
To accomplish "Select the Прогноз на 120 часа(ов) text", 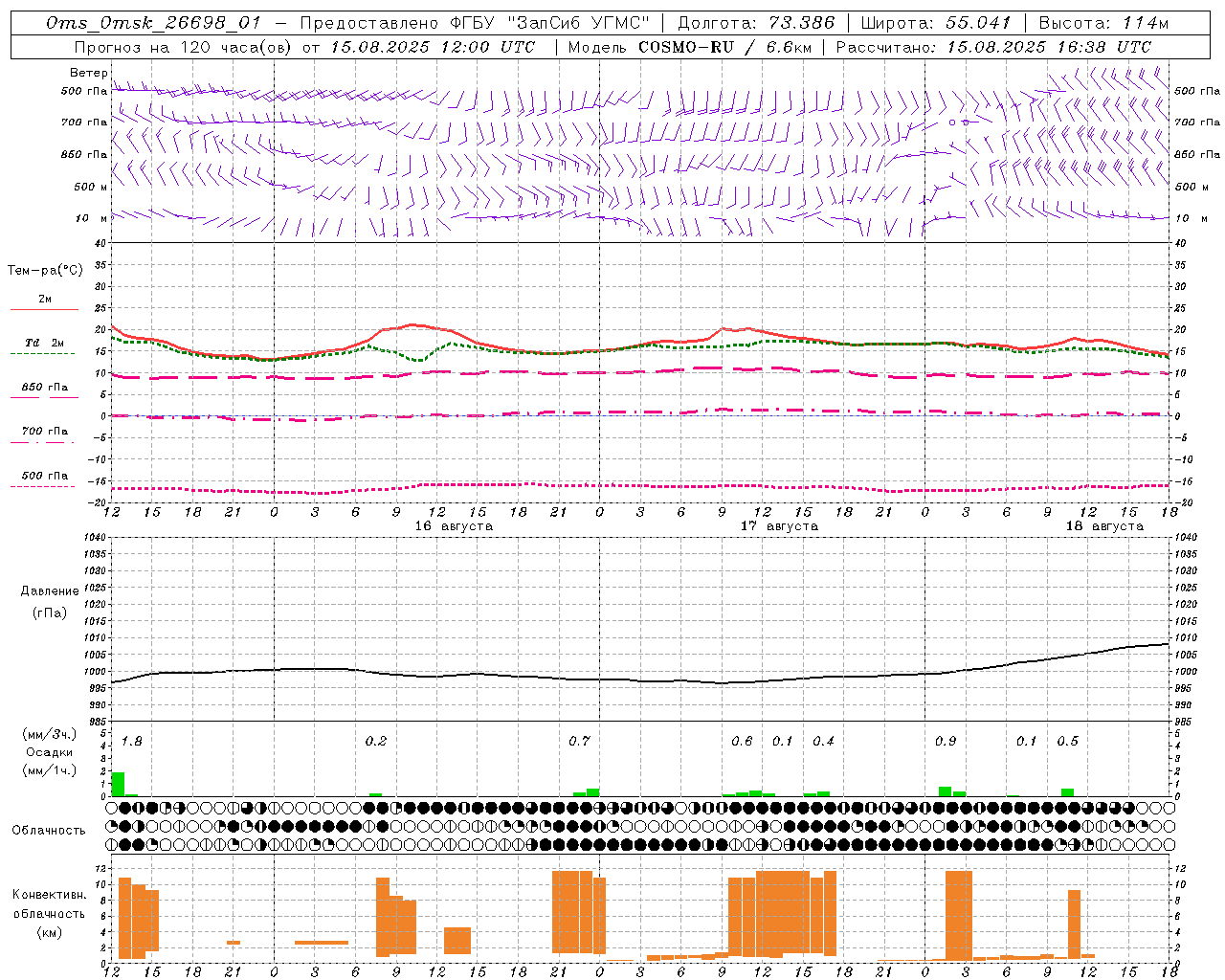I will click(185, 47).
